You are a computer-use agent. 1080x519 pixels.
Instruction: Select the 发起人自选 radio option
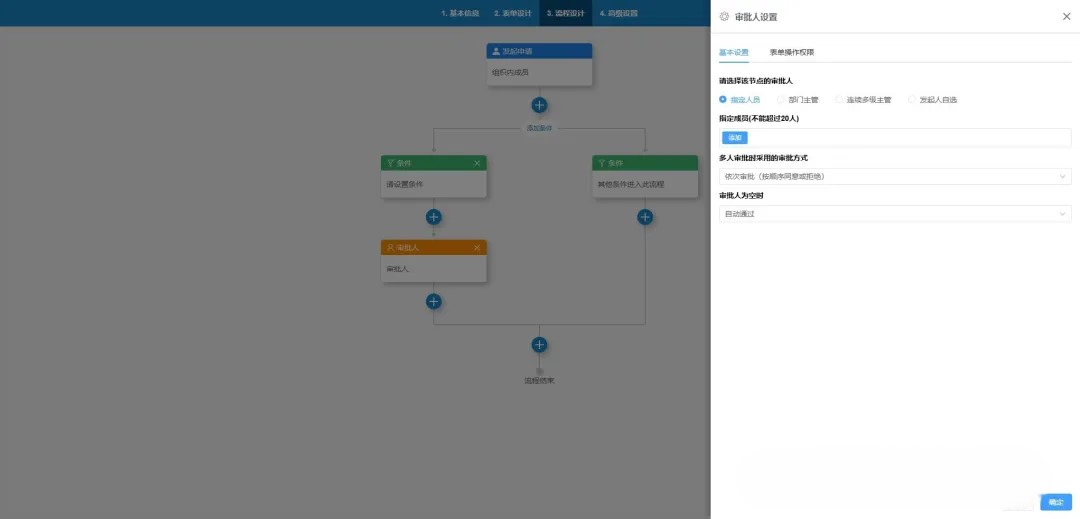pos(912,100)
